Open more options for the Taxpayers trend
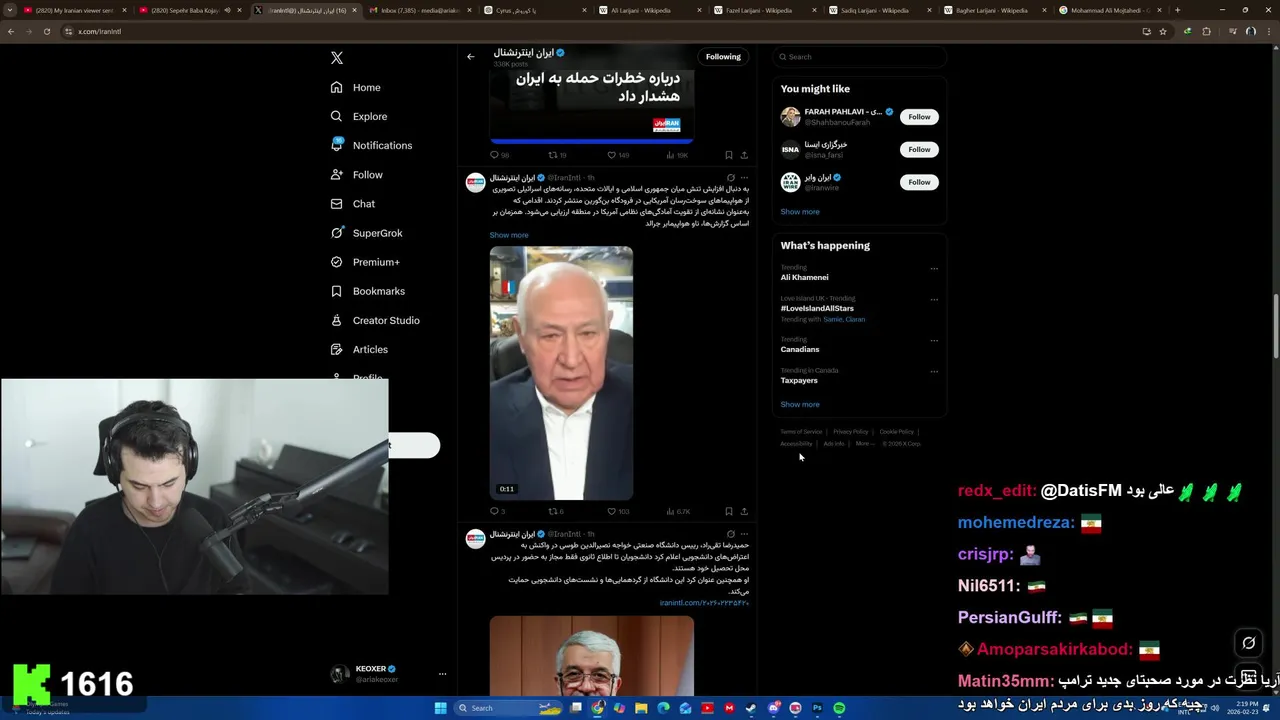The width and height of the screenshot is (1280, 720). [x=934, y=371]
